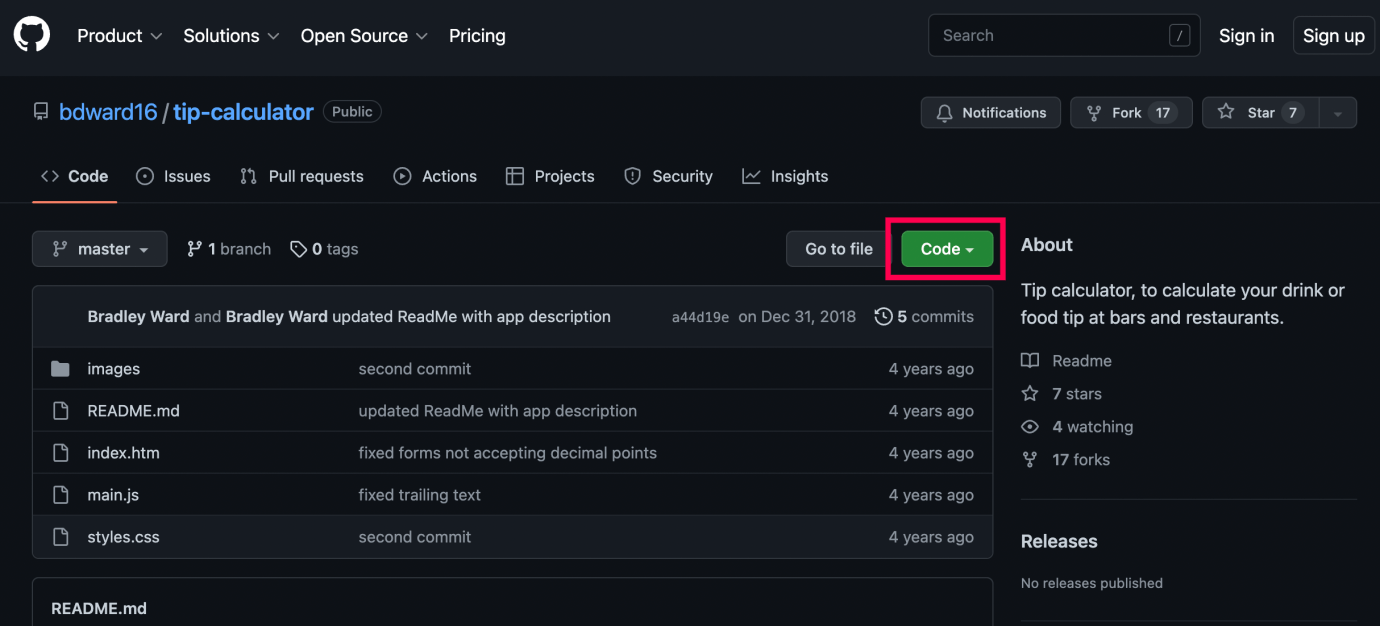Click the GitHub logo icon
The width and height of the screenshot is (1380, 626).
point(31,33)
